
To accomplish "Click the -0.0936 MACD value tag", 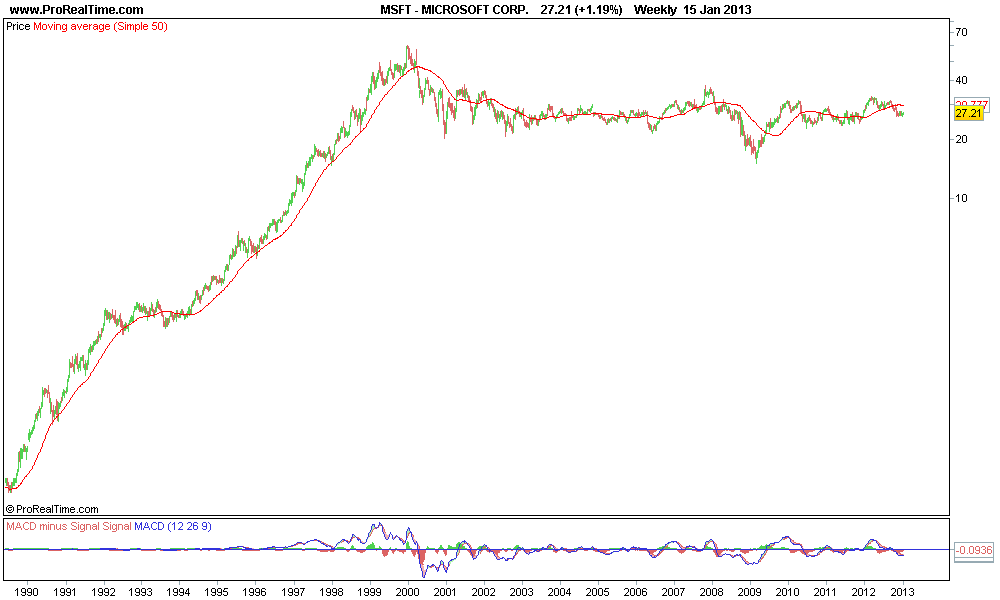I will (974, 550).
